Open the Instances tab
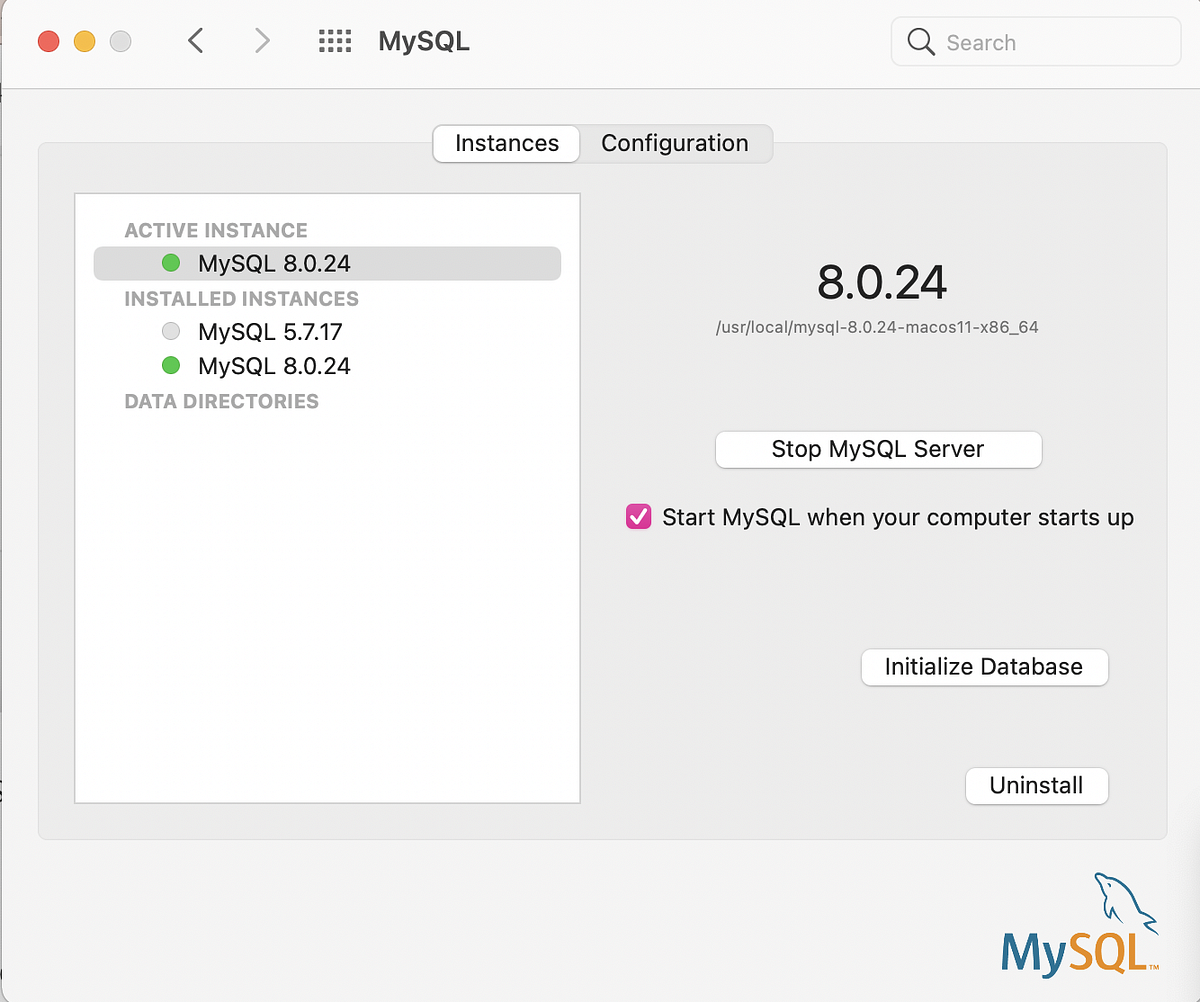This screenshot has width=1200, height=1002. click(507, 143)
